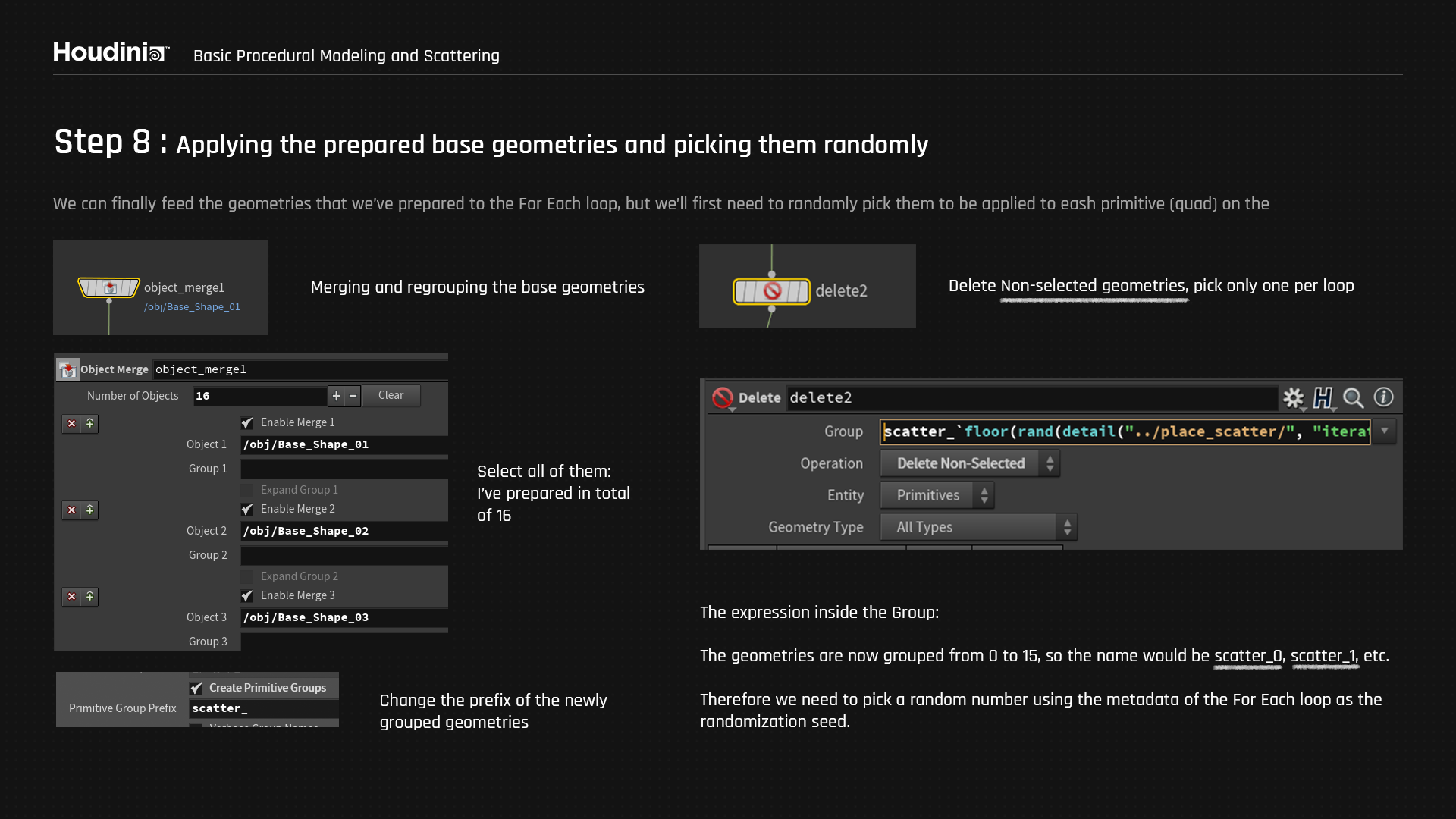The image size is (1456, 819).
Task: Click the Object 3 path field /obj/Base_Shape_03
Action: coord(344,617)
